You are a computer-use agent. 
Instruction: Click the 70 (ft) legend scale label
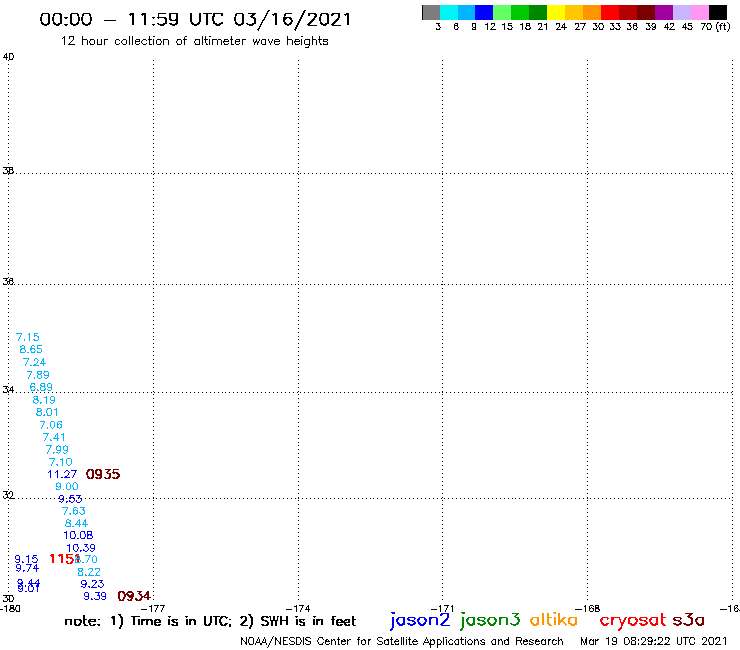pos(715,27)
